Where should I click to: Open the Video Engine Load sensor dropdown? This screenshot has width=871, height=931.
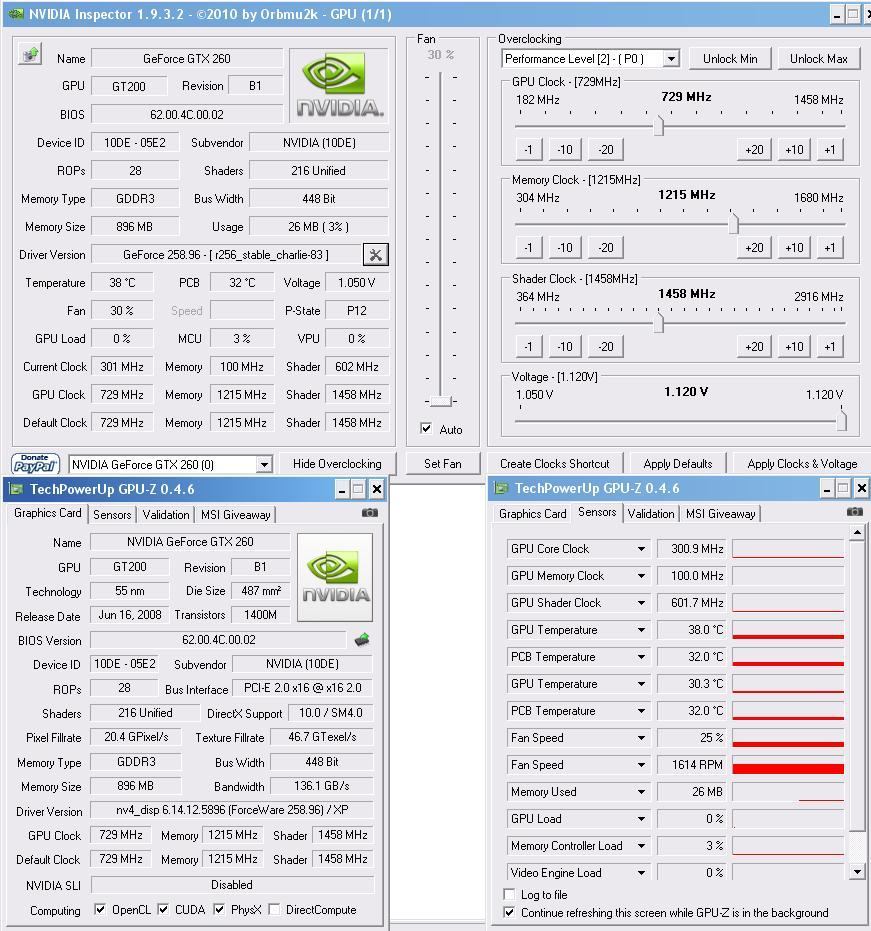point(641,872)
